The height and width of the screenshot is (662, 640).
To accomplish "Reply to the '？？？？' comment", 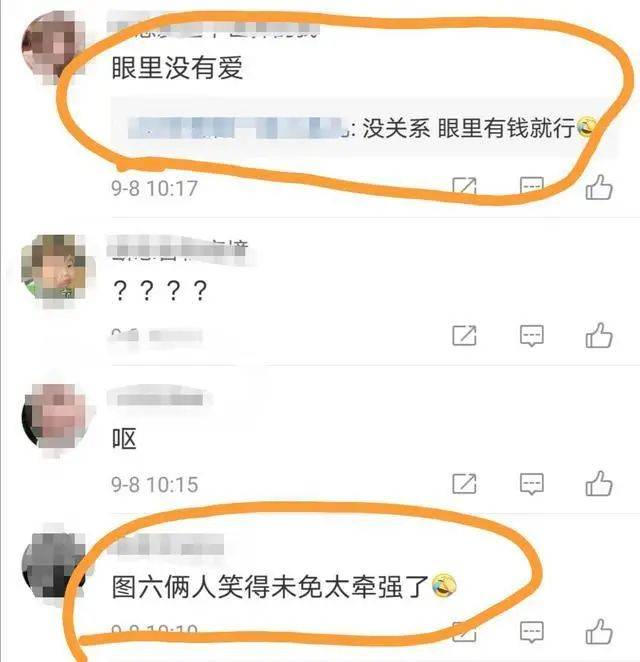I will coord(532,336).
